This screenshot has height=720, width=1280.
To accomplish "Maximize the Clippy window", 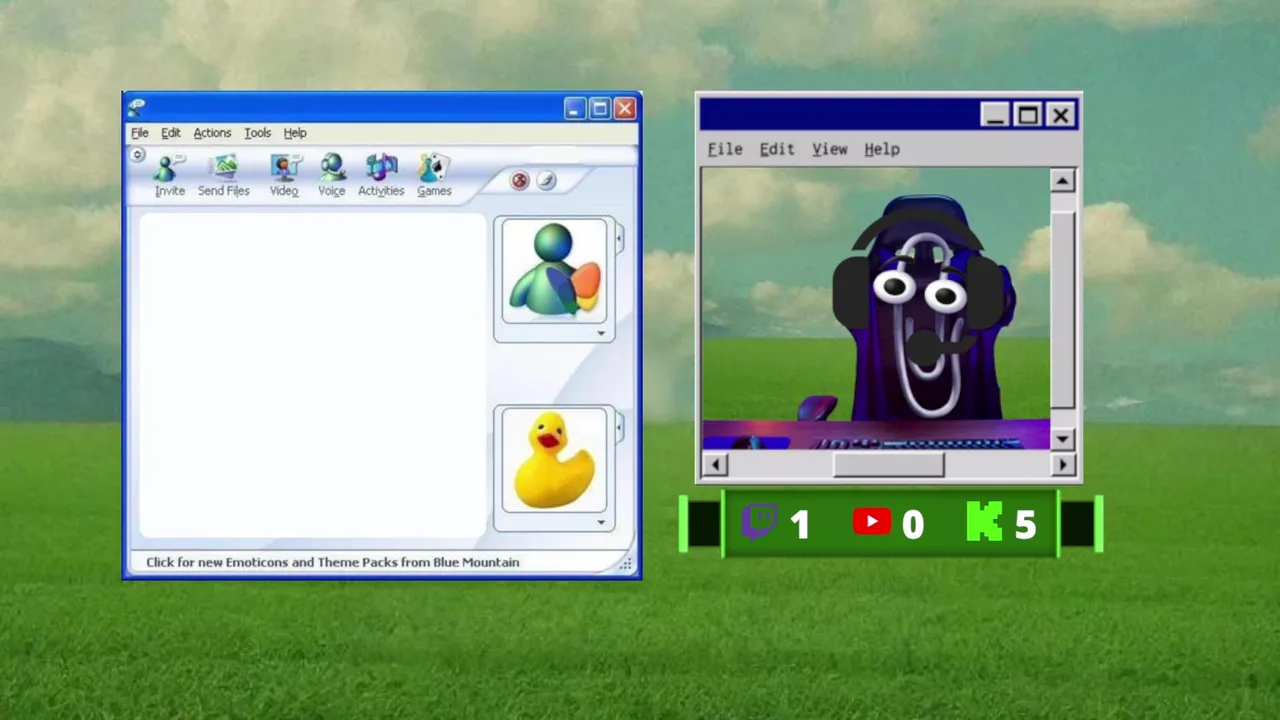I will (1027, 115).
